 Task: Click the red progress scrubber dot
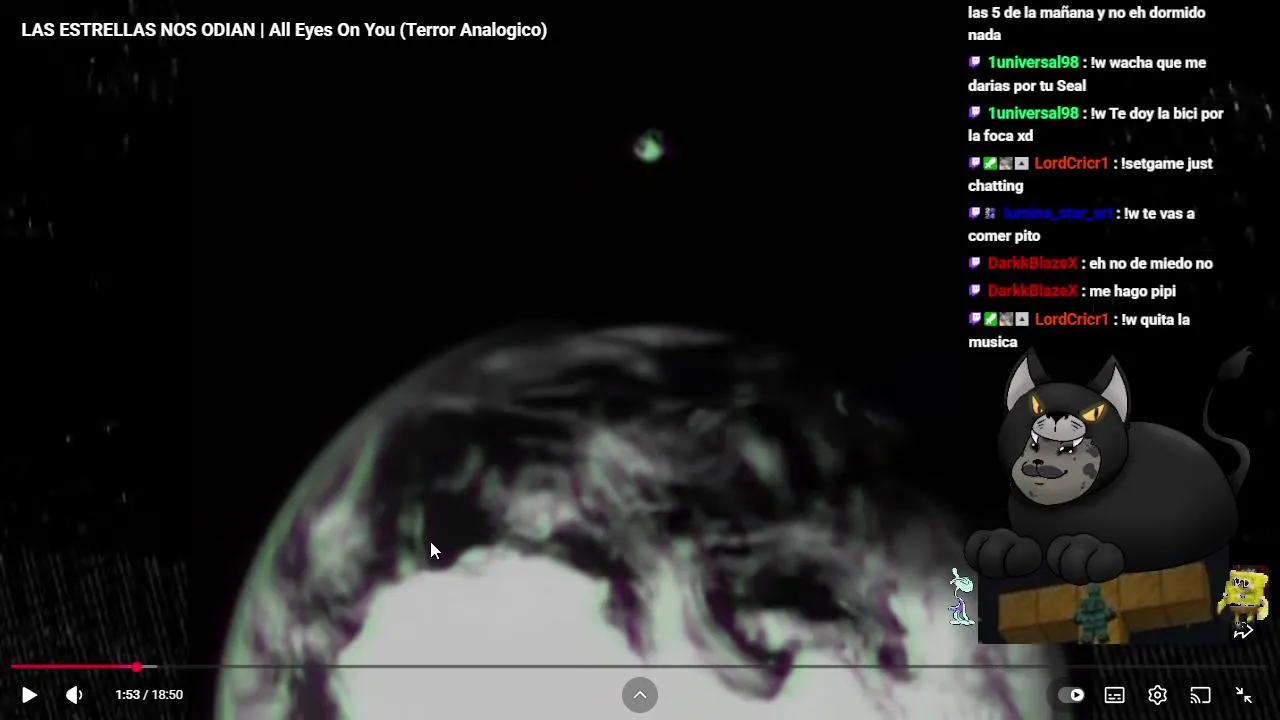point(137,666)
